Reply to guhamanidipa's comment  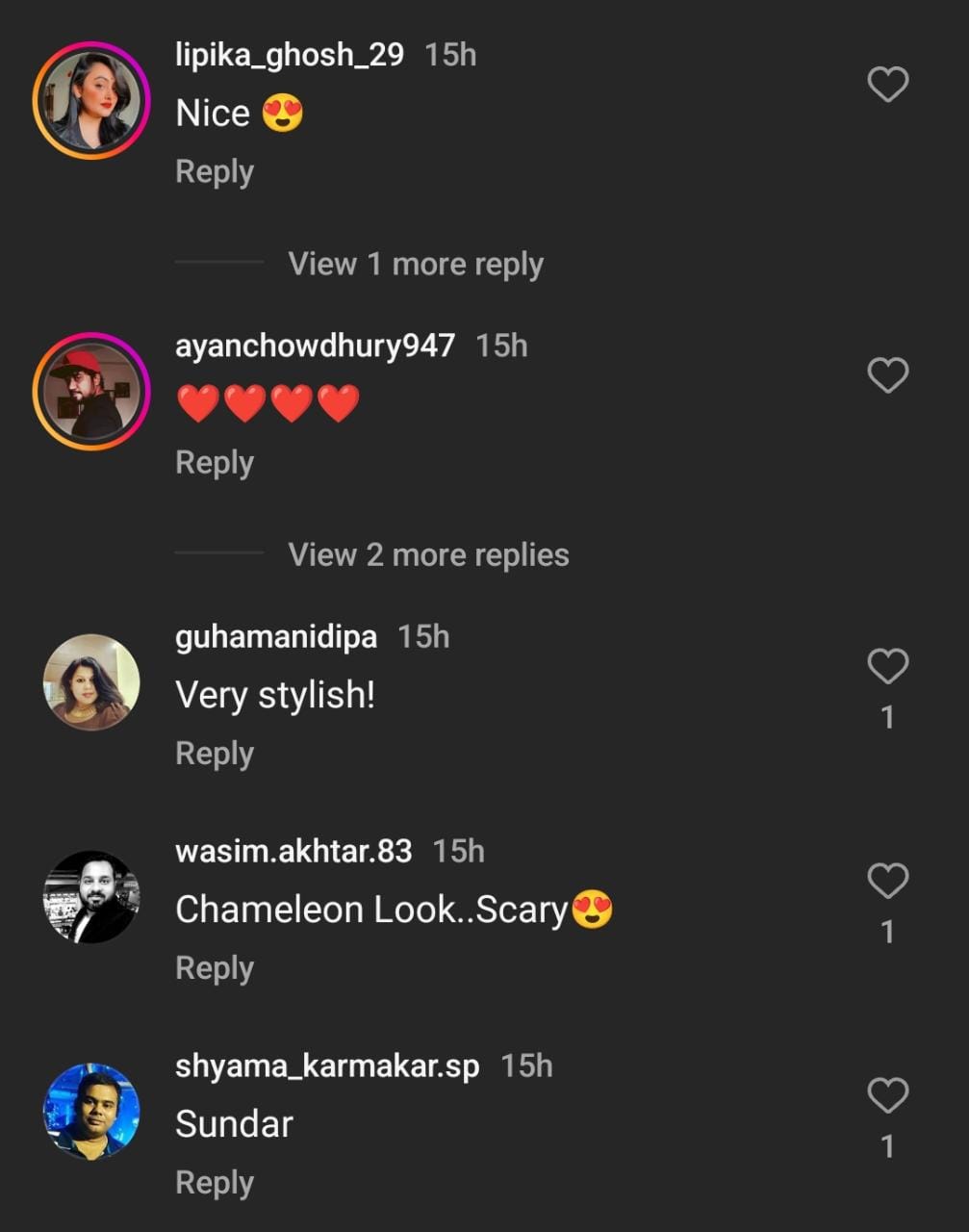pos(214,754)
